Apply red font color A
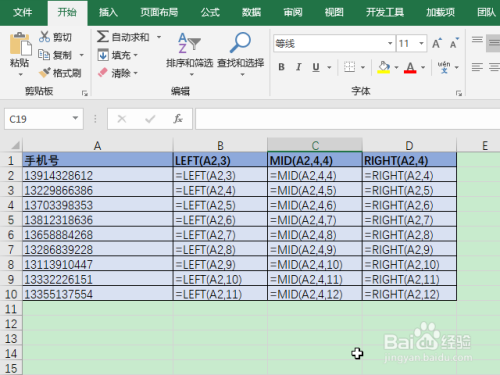The width and height of the screenshot is (500, 375). pos(410,67)
